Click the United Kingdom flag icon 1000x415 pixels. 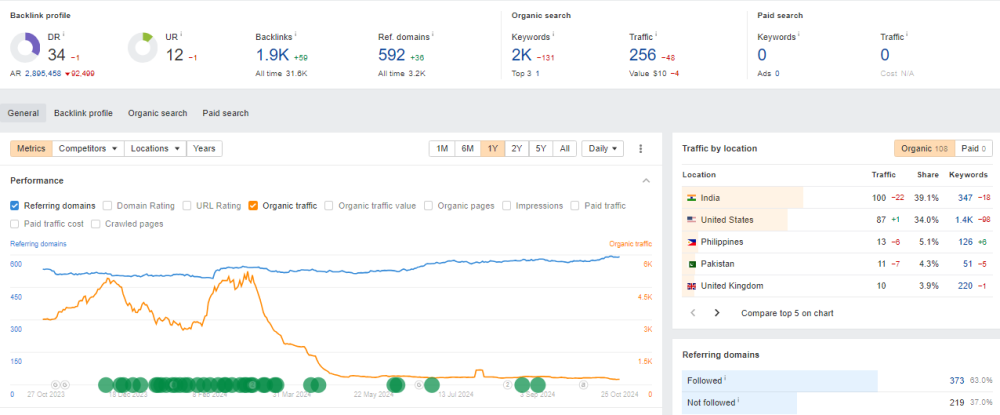[691, 286]
